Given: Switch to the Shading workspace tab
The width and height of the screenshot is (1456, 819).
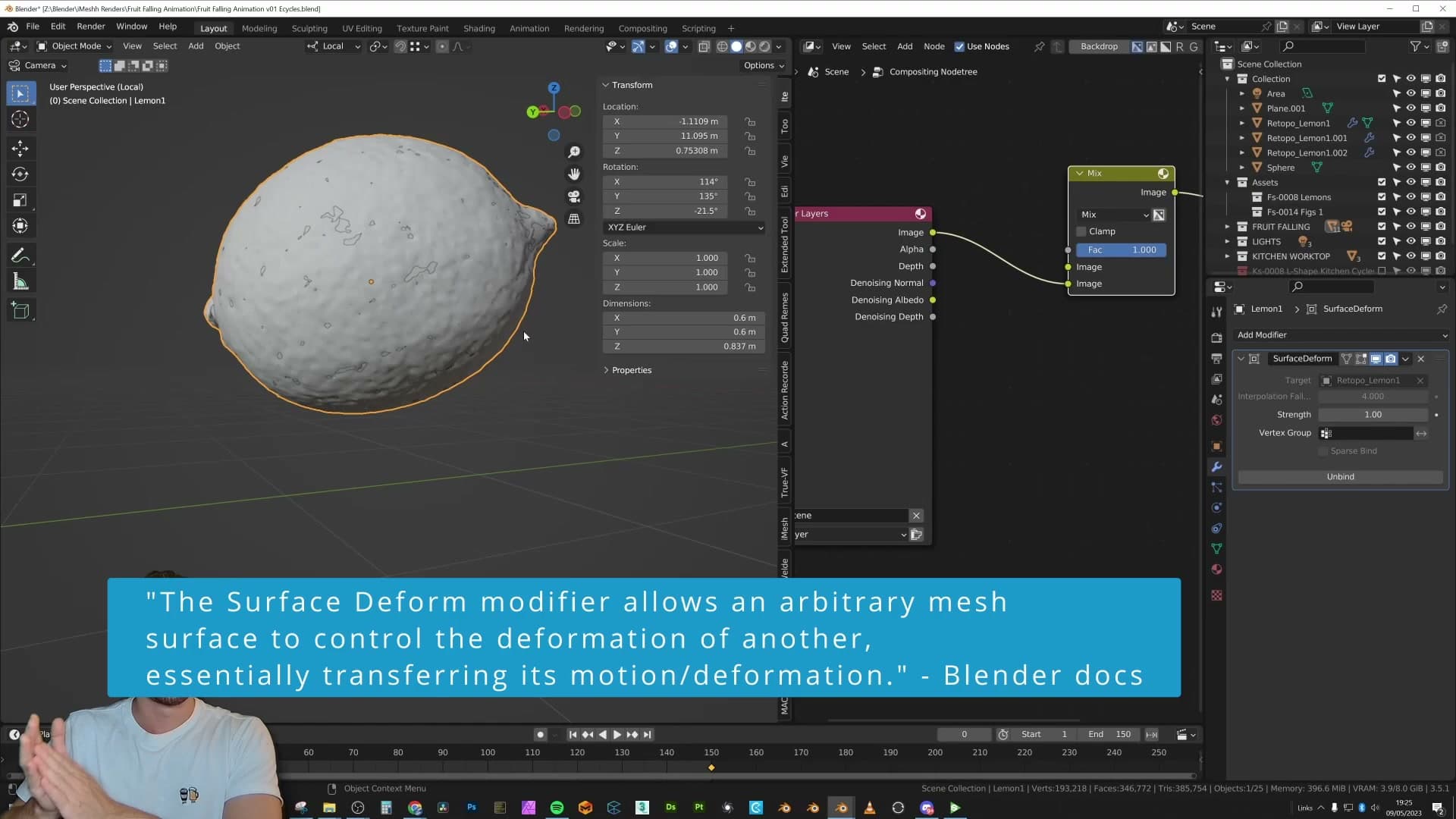Looking at the screenshot, I should point(479,28).
